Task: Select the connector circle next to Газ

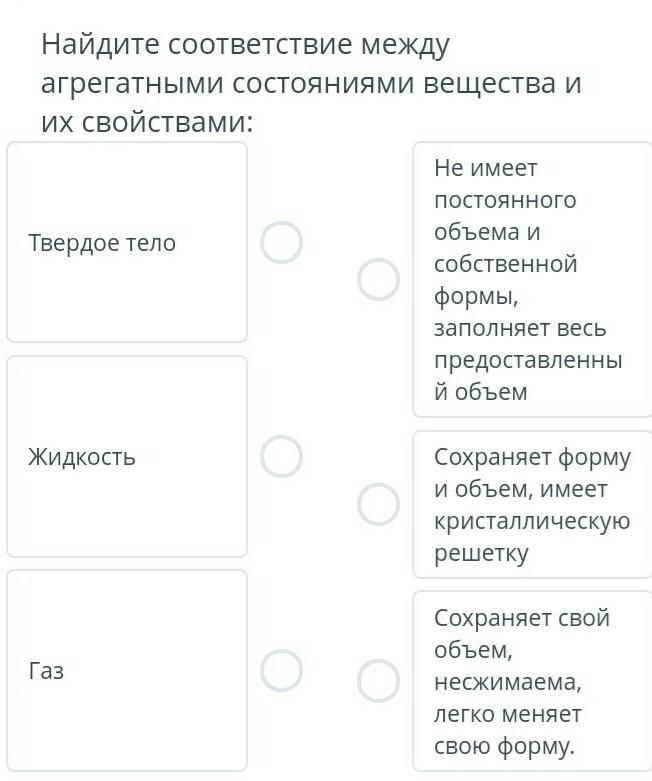Action: pyautogui.click(x=281, y=670)
